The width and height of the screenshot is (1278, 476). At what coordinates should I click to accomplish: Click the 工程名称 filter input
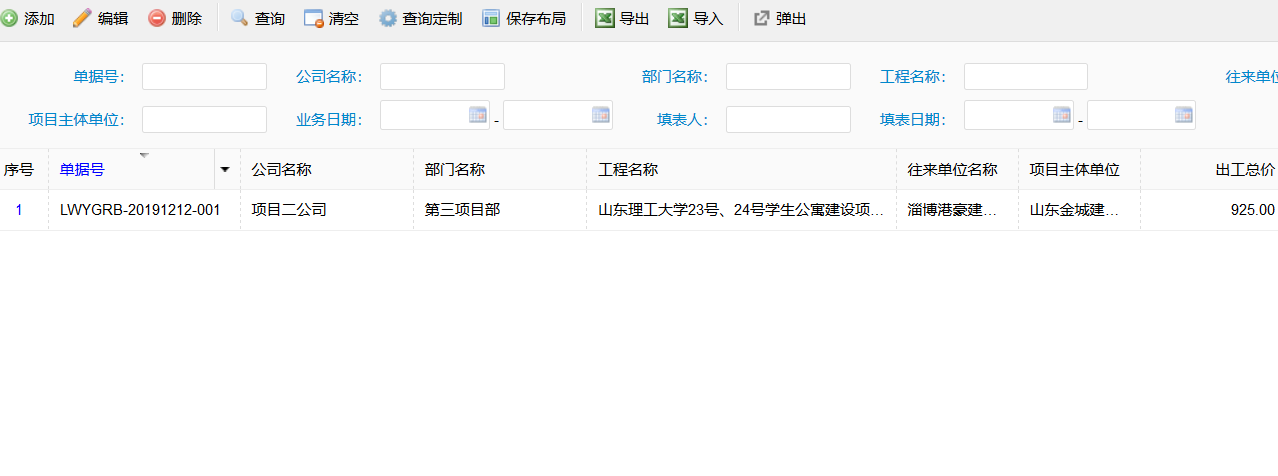(1026, 77)
